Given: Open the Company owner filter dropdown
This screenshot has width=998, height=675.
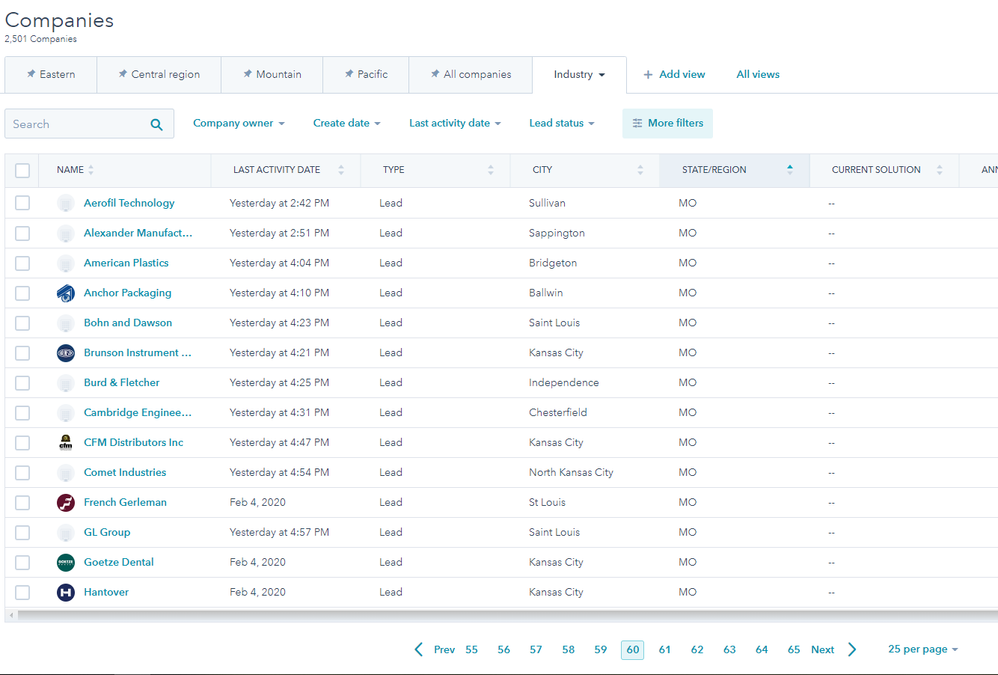Looking at the screenshot, I should (x=239, y=123).
